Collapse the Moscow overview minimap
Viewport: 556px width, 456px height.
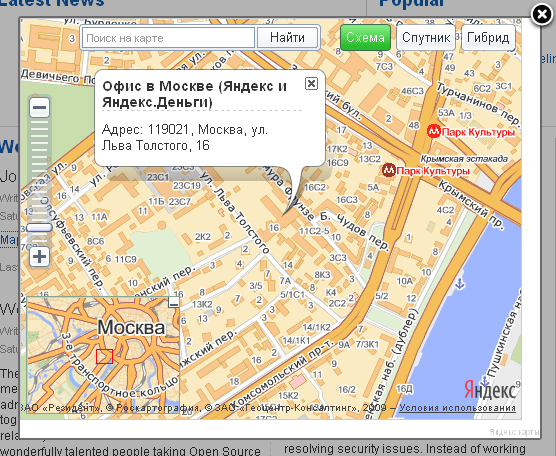174,303
